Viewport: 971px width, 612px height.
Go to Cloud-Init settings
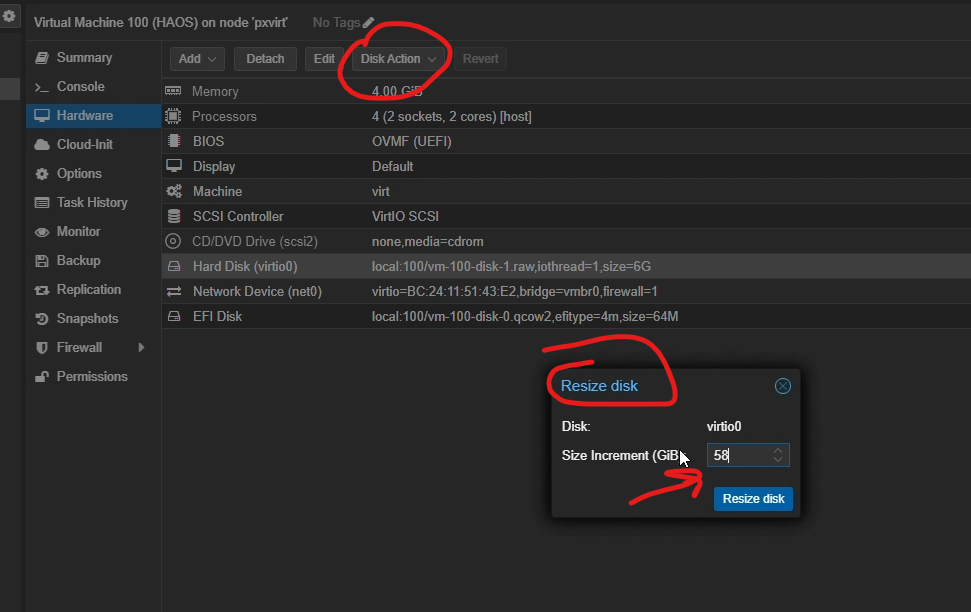pyautogui.click(x=84, y=145)
